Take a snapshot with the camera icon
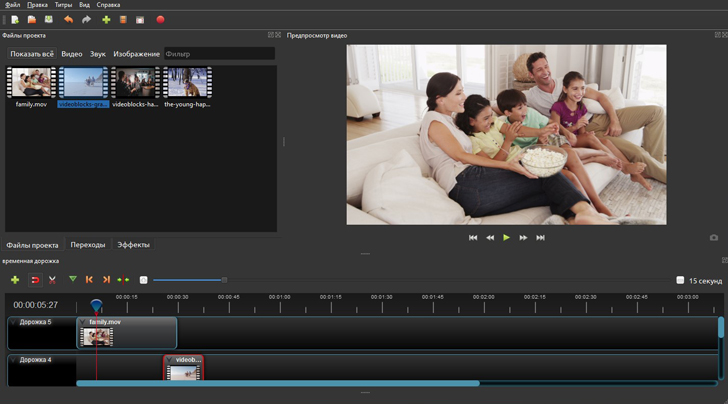Screen dimensions: 728x404 [713, 238]
